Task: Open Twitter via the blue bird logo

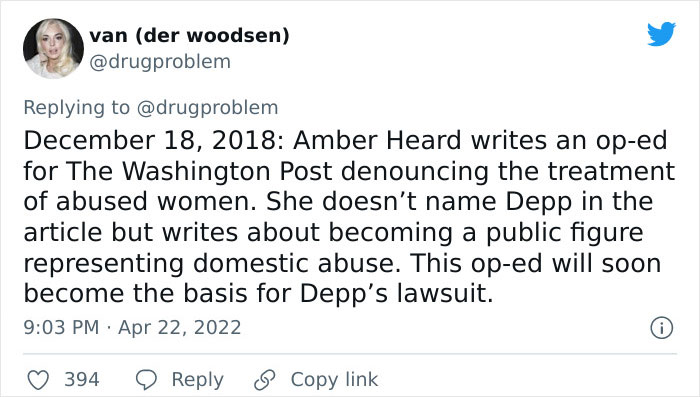Action: 662,33
